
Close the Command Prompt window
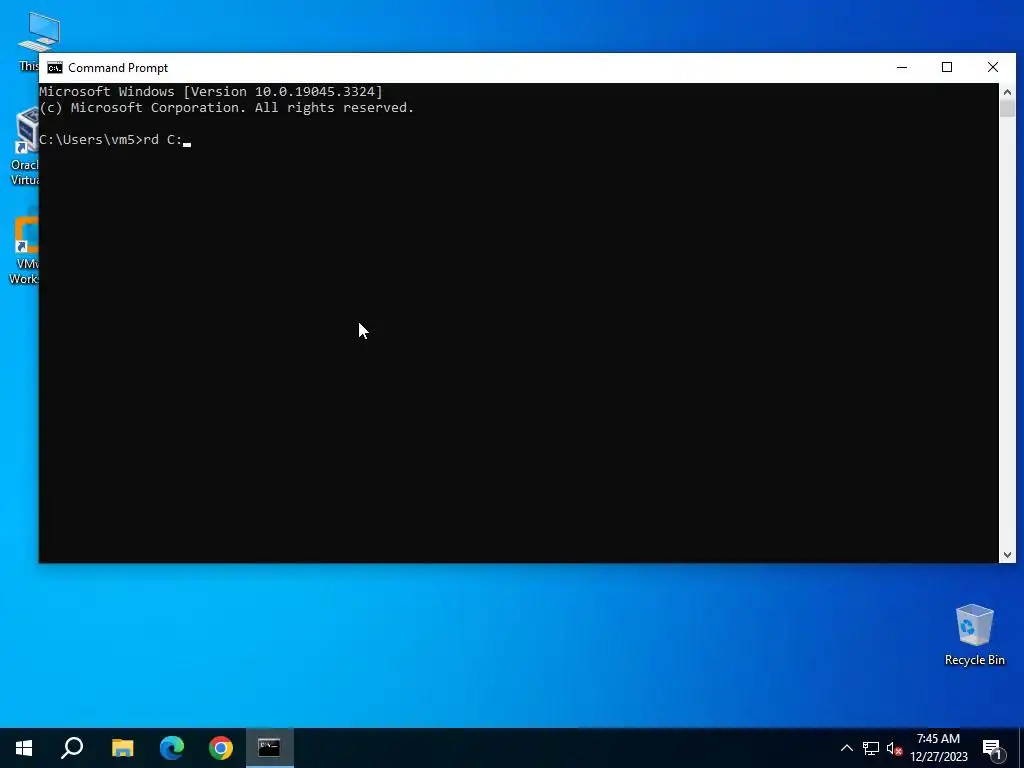[x=993, y=67]
